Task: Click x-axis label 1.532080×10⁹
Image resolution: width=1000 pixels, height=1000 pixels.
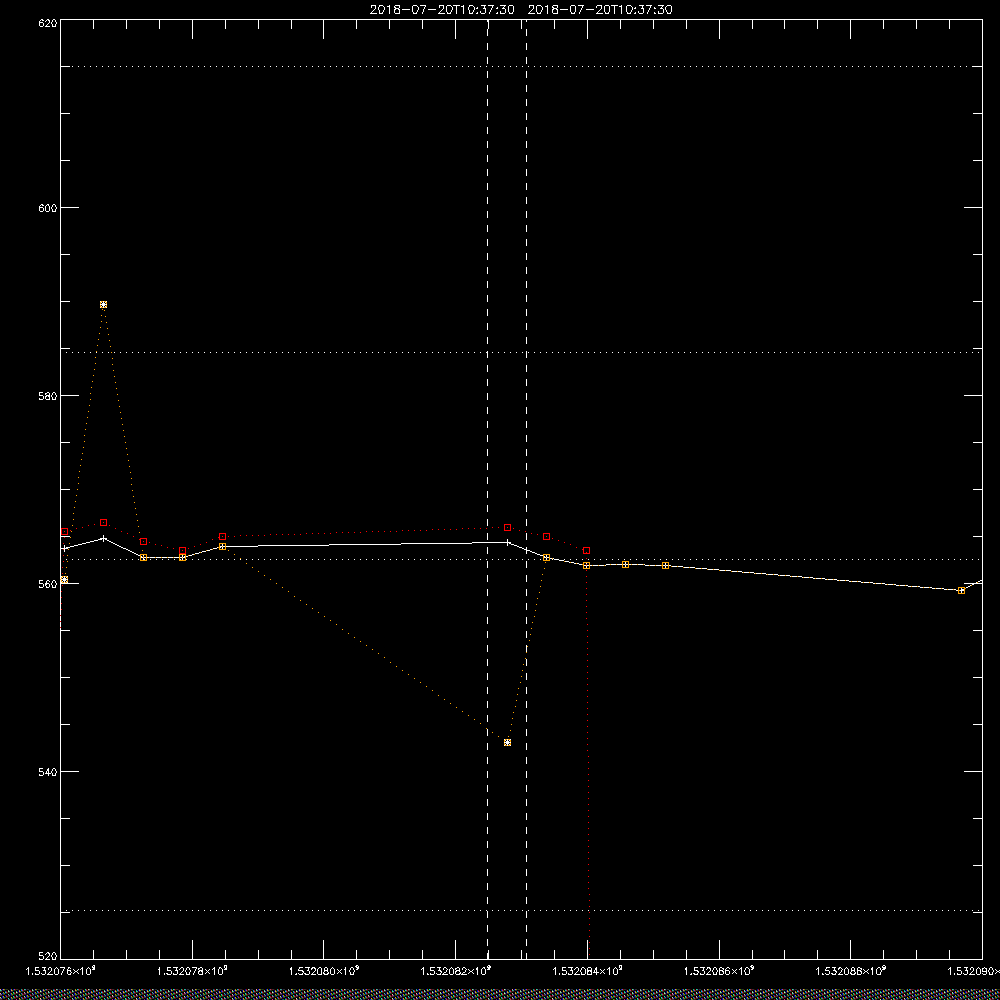Action: click(x=325, y=971)
